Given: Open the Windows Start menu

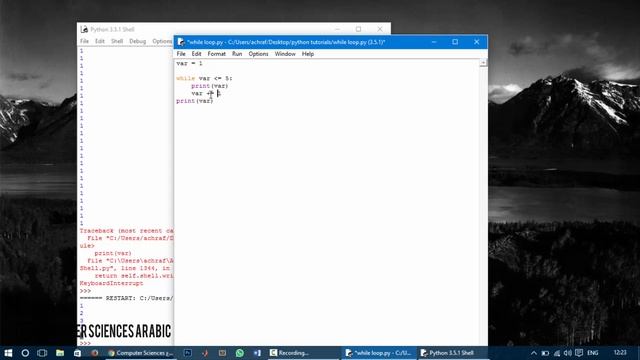Looking at the screenshot, I should pyautogui.click(x=8, y=353).
